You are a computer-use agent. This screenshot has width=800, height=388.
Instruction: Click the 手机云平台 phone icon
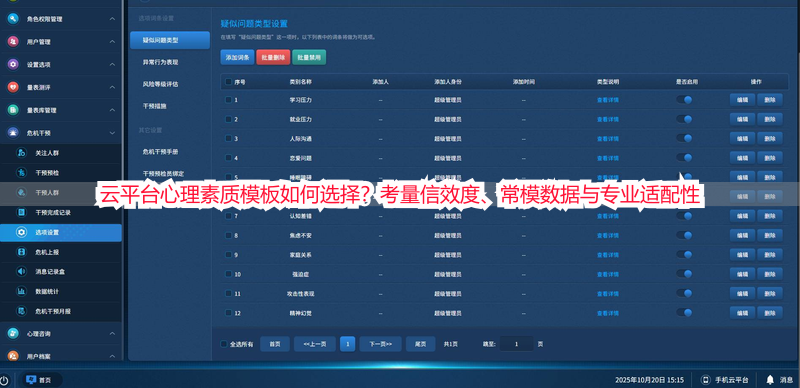706,380
